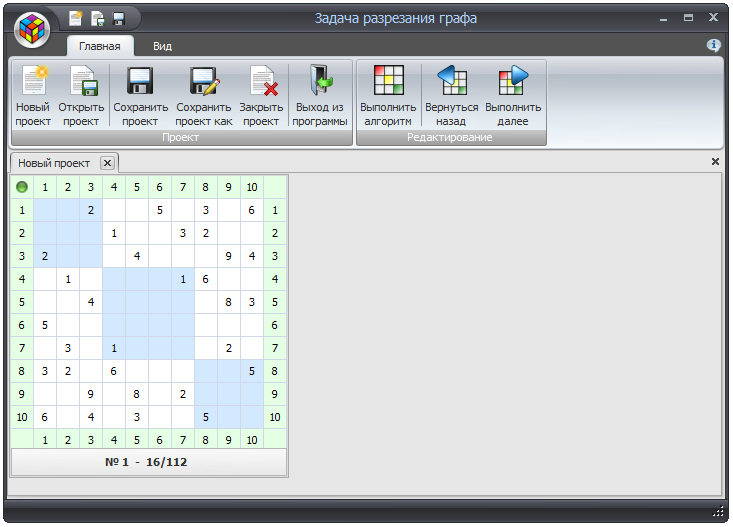Switch to the Вид ribbon tab

pos(162,46)
